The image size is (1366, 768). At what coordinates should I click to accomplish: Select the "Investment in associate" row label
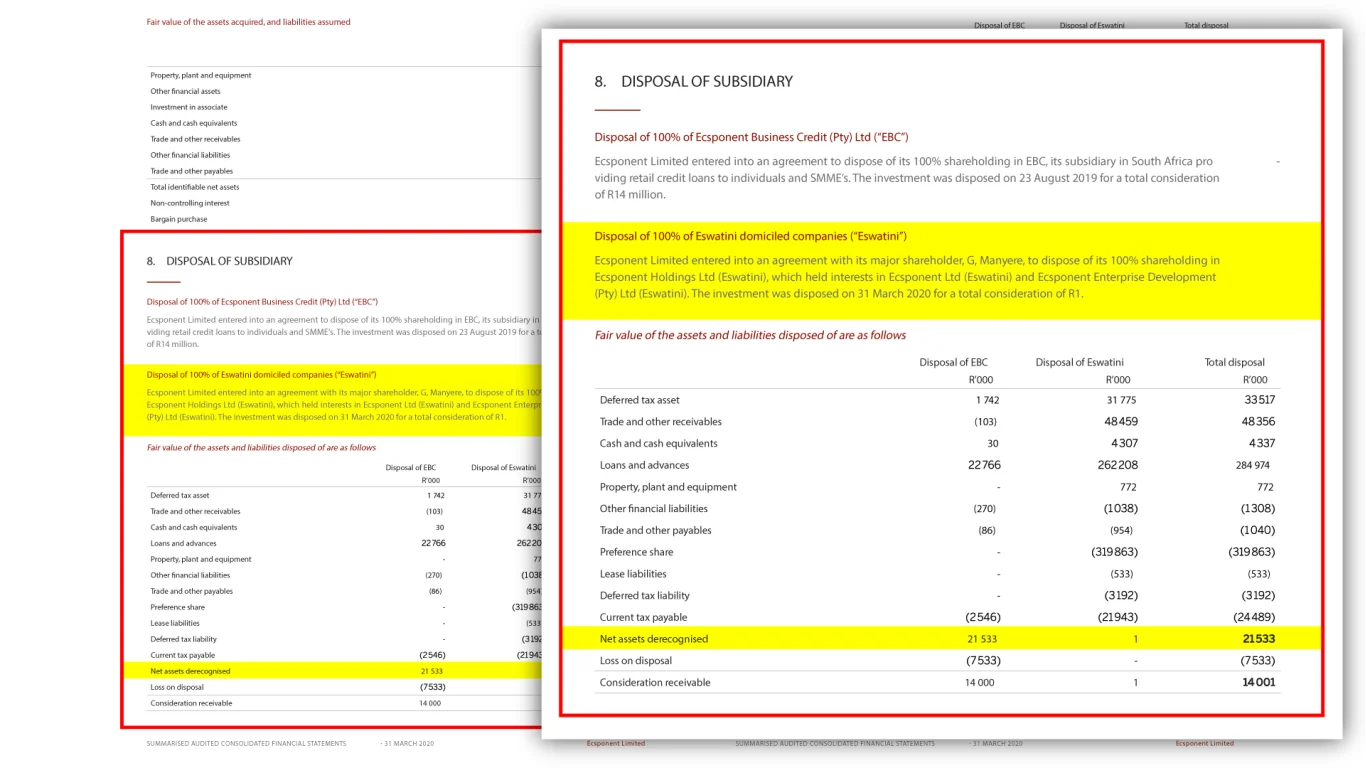188,107
